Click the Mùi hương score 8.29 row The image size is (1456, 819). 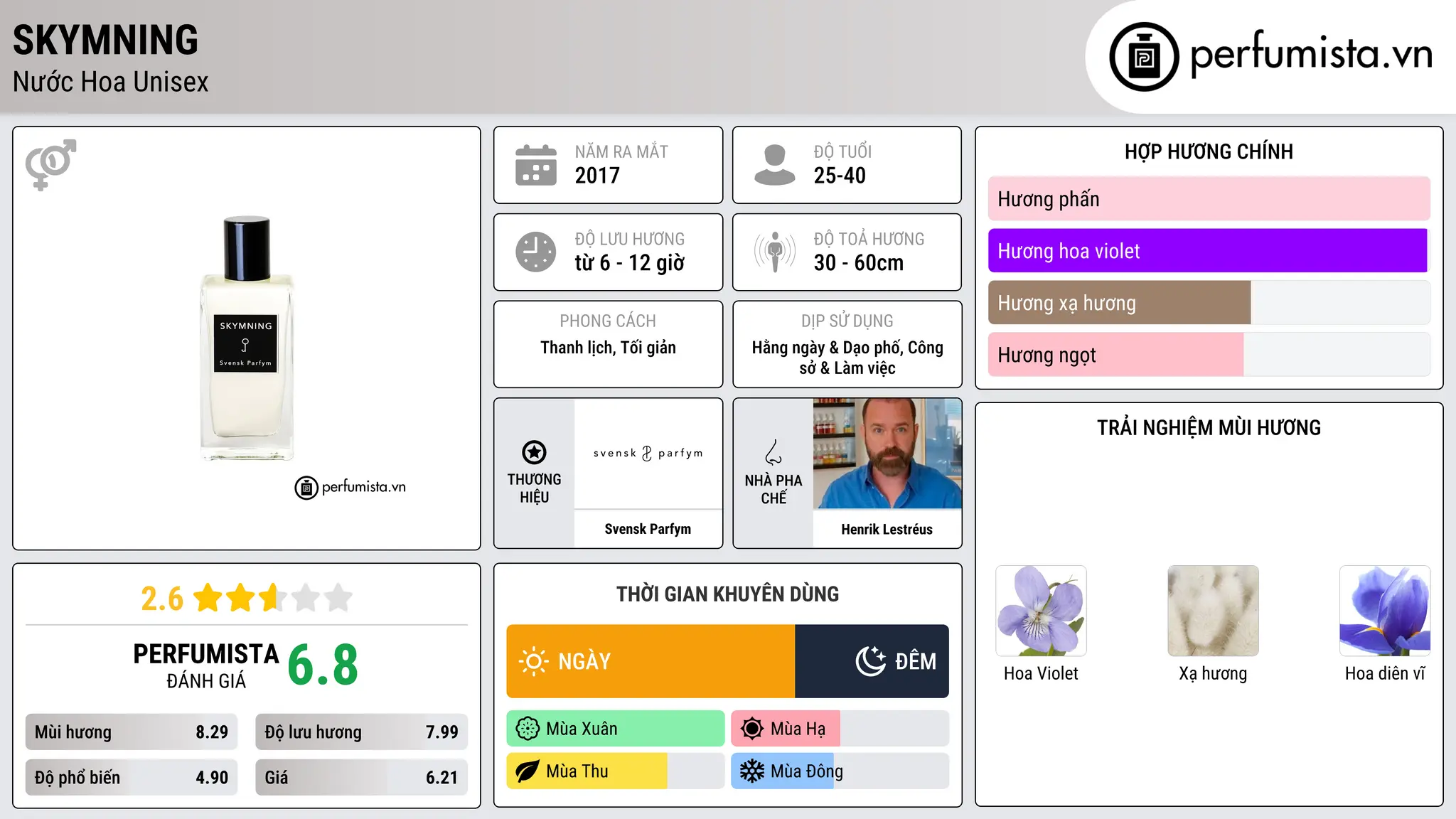(132, 732)
